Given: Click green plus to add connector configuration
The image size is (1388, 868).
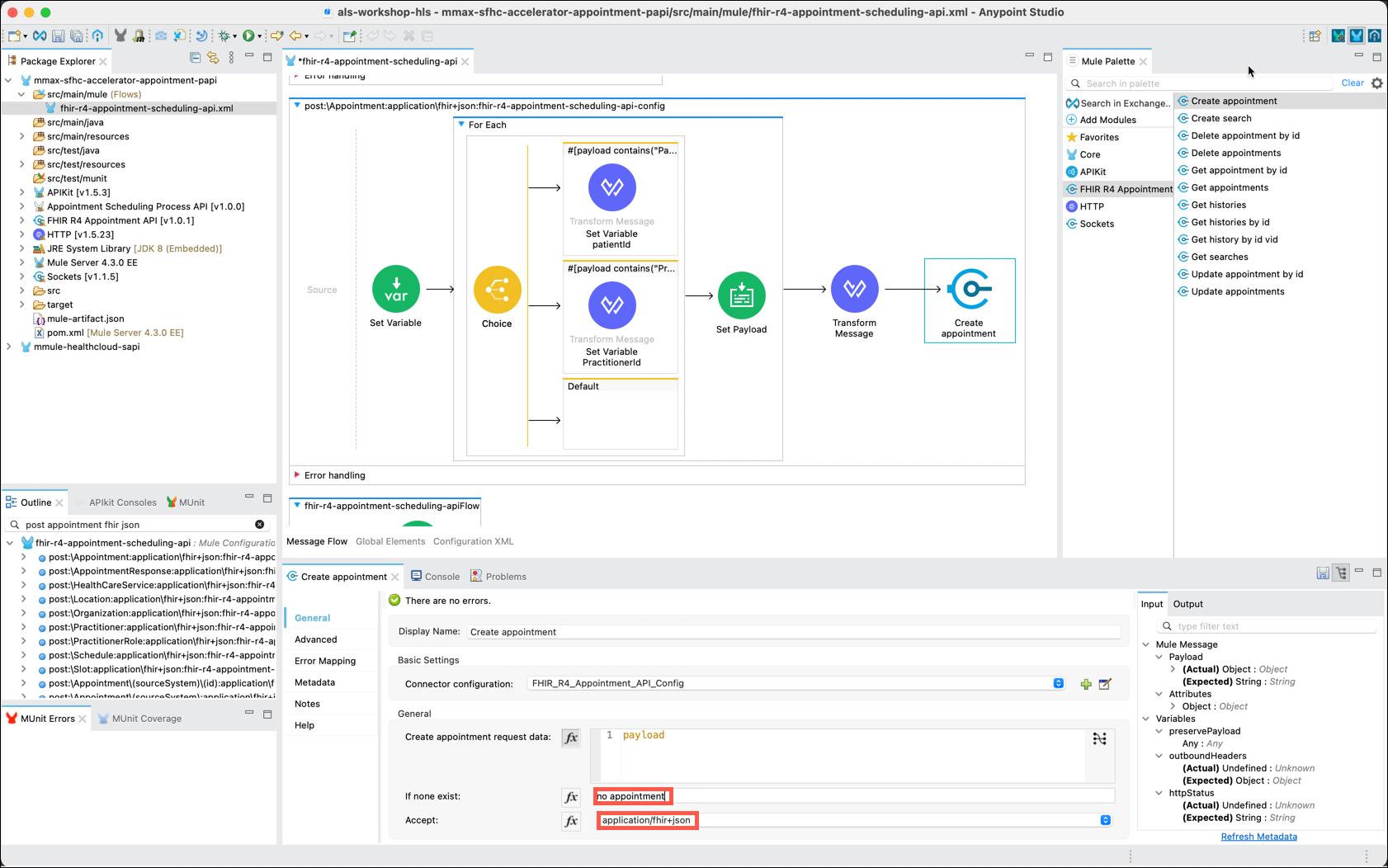Looking at the screenshot, I should coord(1086,684).
